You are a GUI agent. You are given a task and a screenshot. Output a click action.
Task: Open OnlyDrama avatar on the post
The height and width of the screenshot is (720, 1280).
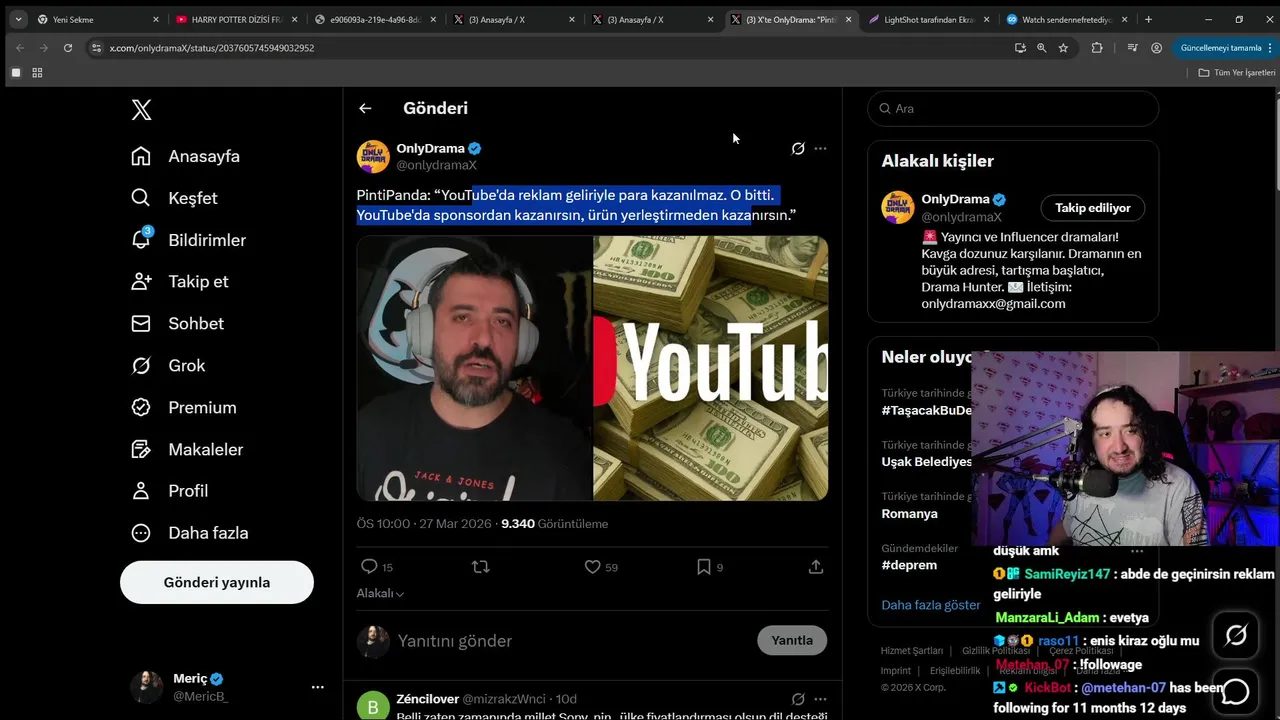373,156
